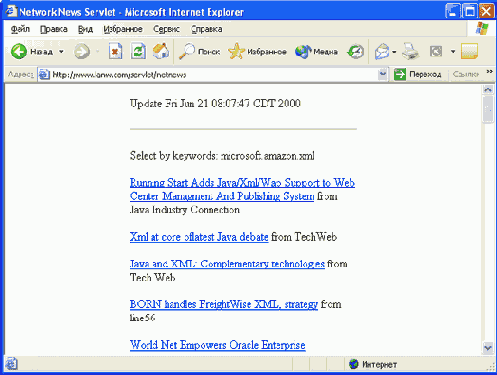Close the Internet Explorer window

(x=486, y=11)
